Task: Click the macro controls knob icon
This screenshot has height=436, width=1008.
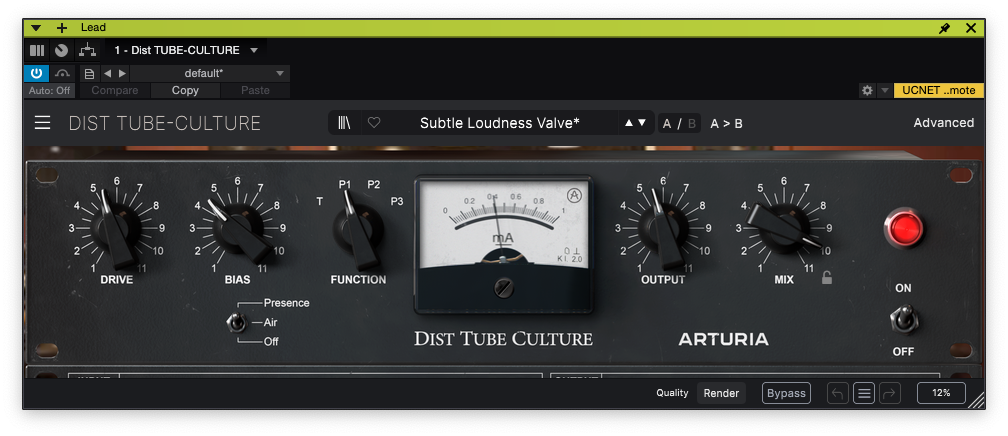Action: click(x=62, y=50)
